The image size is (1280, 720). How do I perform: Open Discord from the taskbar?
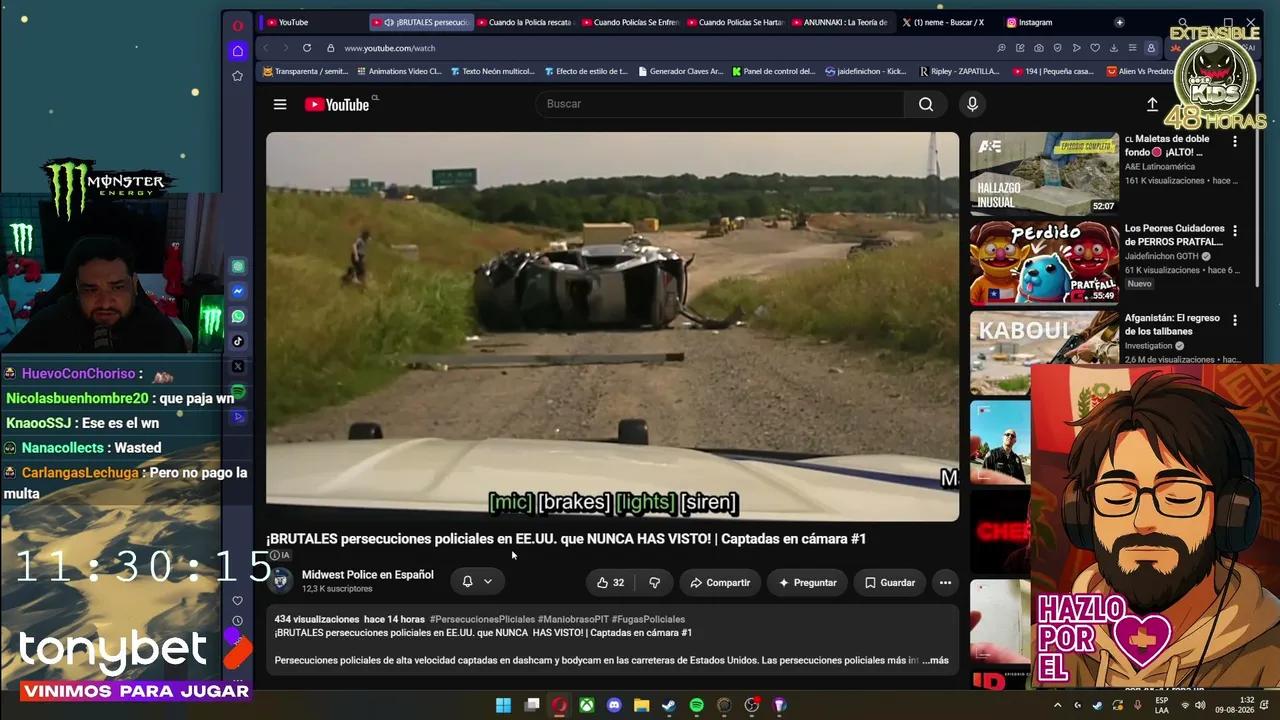click(614, 705)
